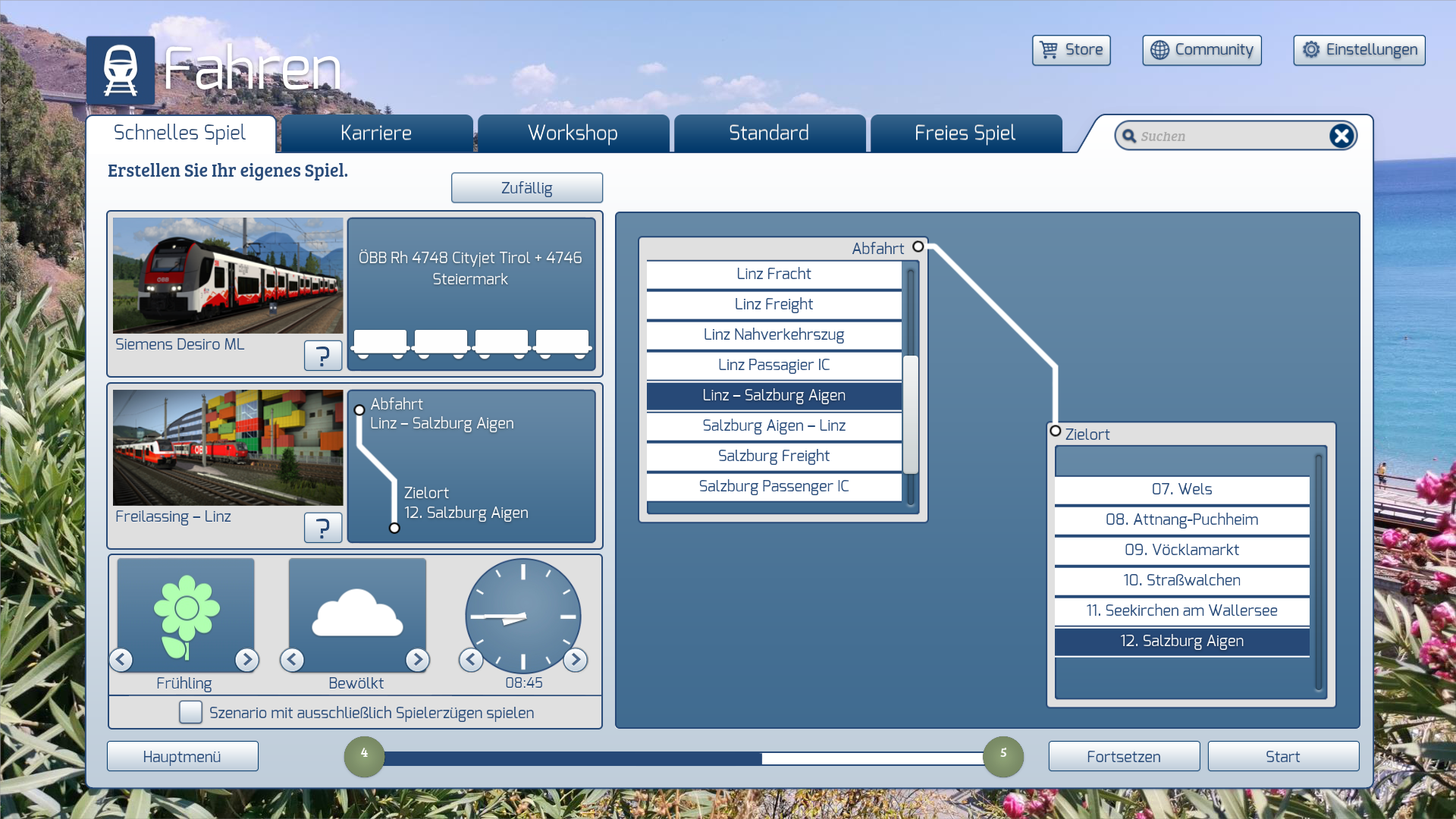Click the Abfahrt route node marker
This screenshot has height=819, width=1456.
pyautogui.click(x=918, y=246)
